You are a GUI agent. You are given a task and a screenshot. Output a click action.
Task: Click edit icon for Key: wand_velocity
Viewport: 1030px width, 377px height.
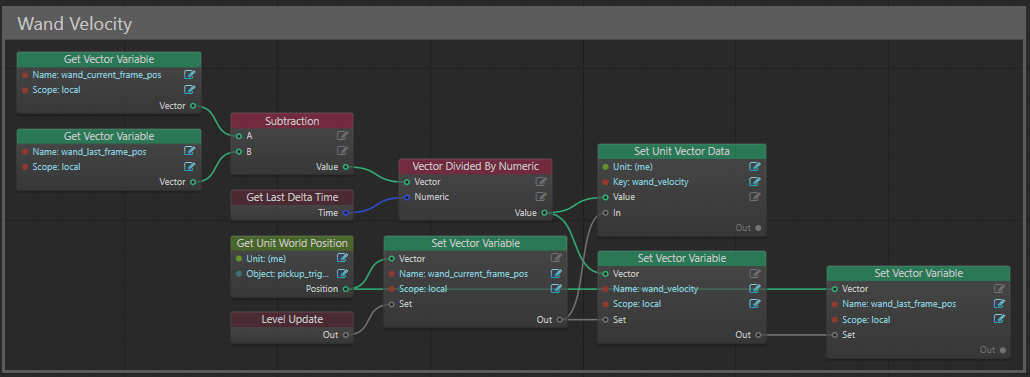tap(755, 182)
